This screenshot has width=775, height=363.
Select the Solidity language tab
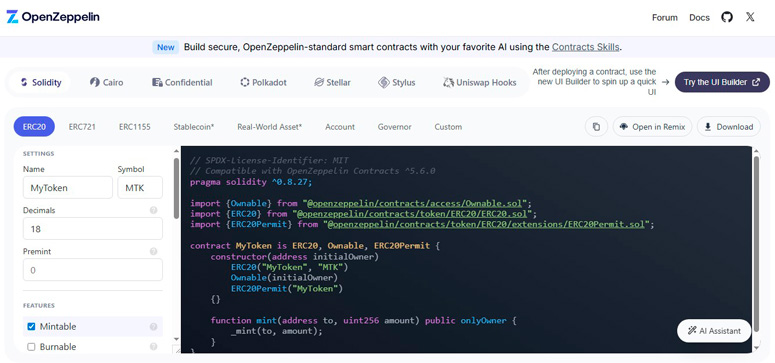(x=41, y=83)
